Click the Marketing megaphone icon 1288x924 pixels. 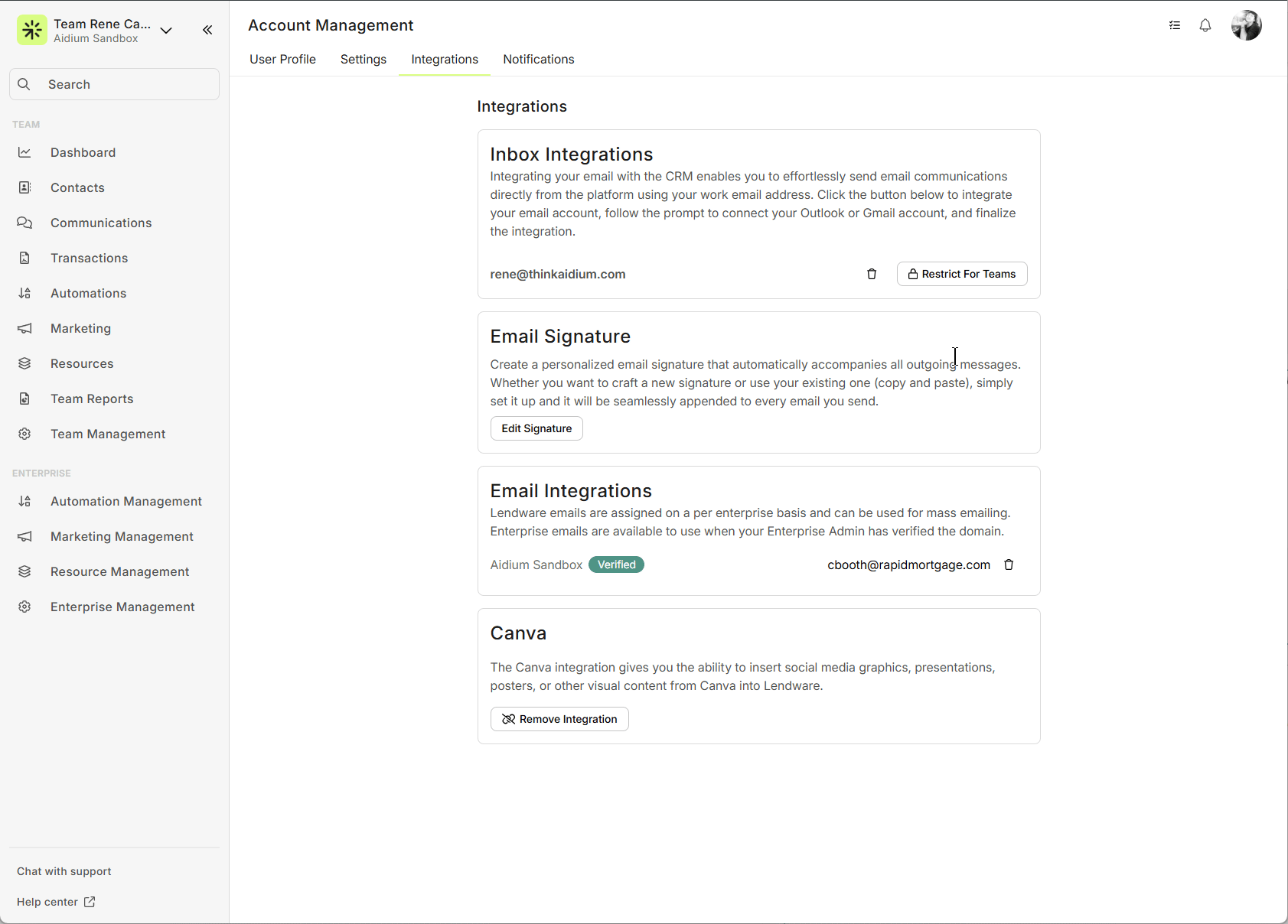[24, 328]
